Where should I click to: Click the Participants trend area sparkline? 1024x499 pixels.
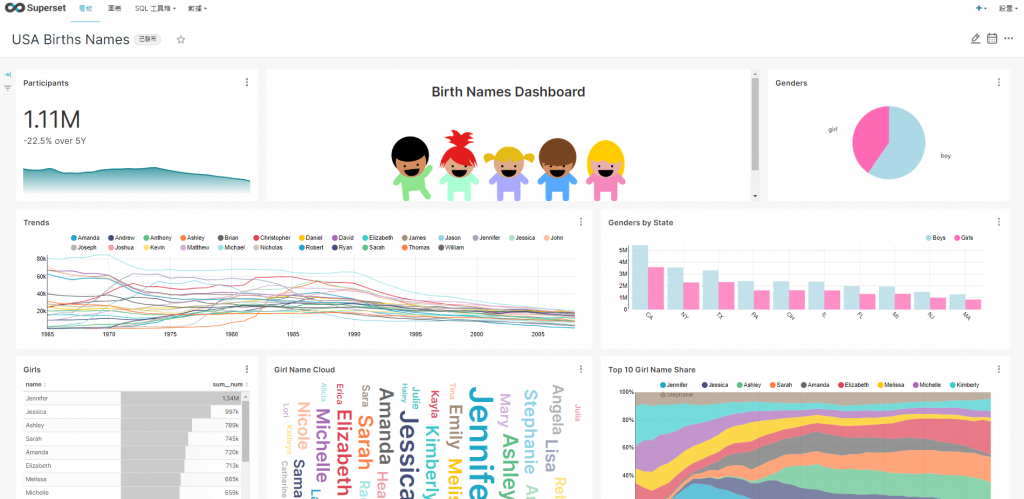pos(136,180)
